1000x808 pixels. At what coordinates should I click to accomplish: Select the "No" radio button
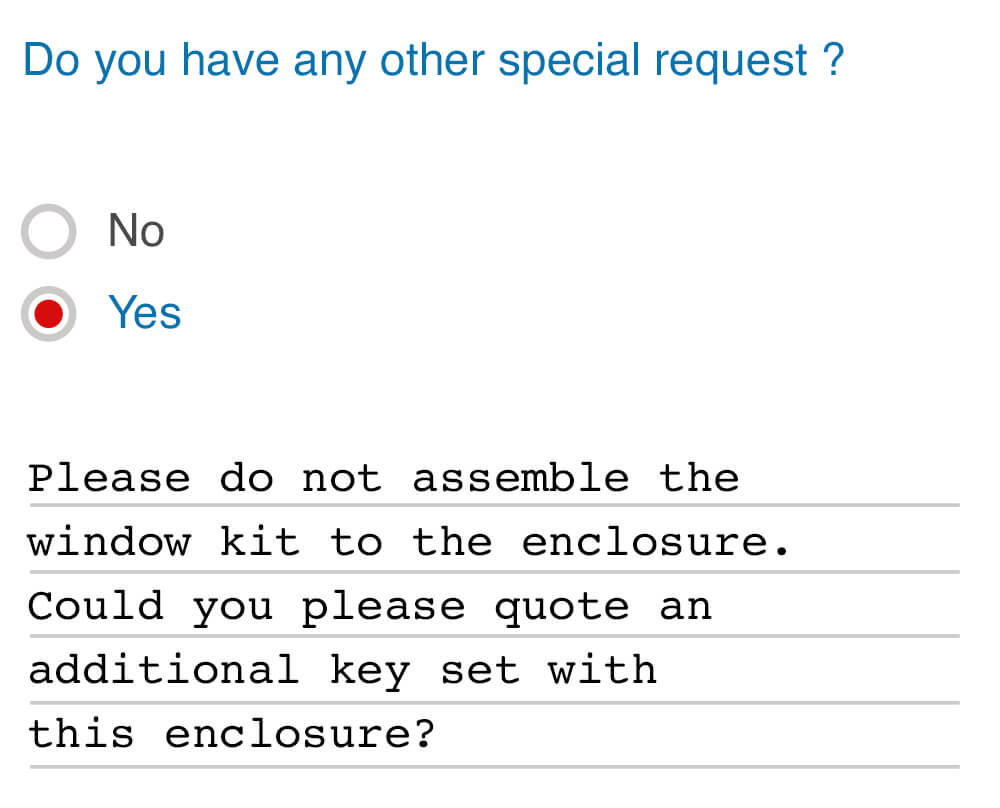tap(48, 232)
